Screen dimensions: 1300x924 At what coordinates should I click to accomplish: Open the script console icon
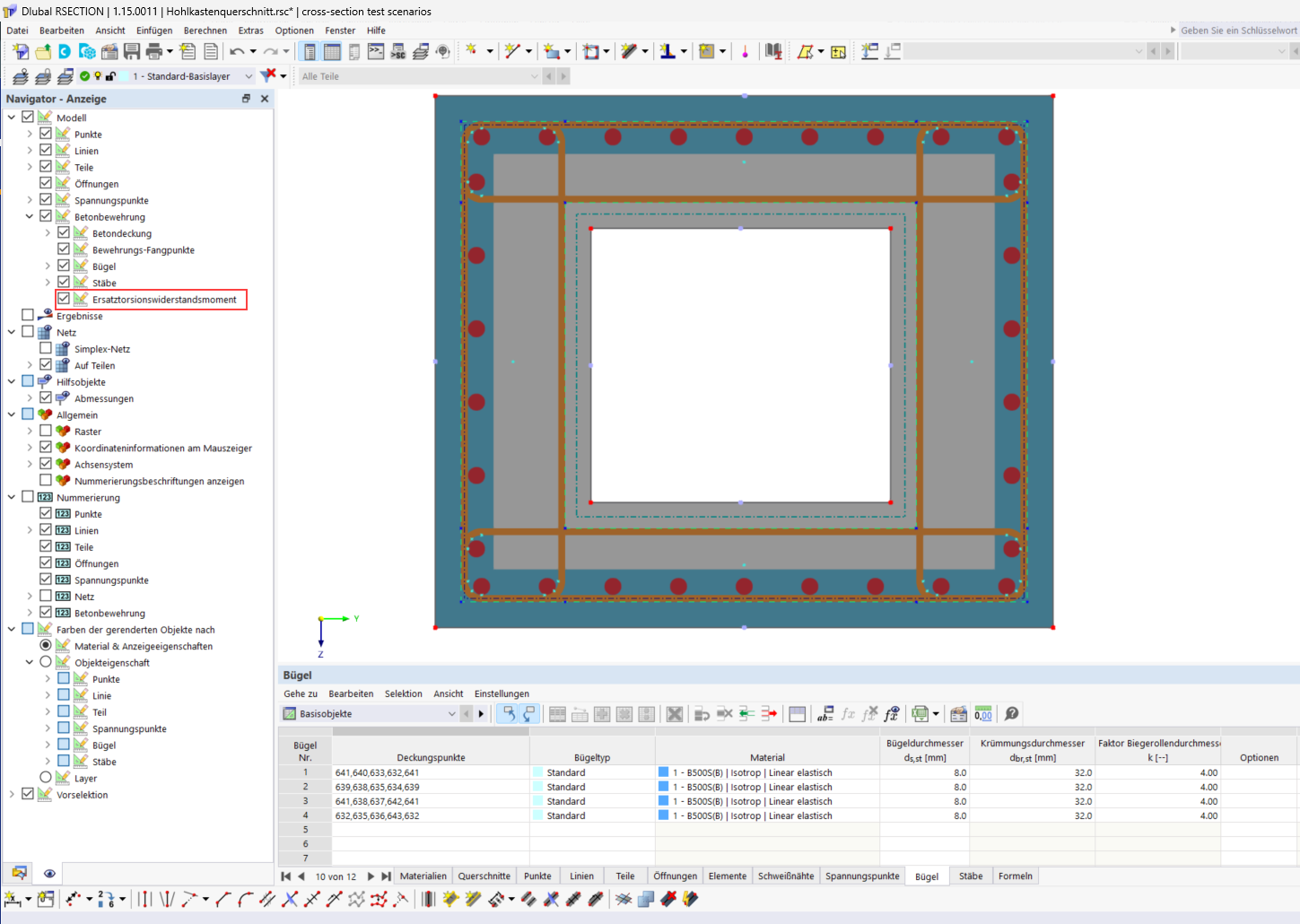(x=376, y=51)
